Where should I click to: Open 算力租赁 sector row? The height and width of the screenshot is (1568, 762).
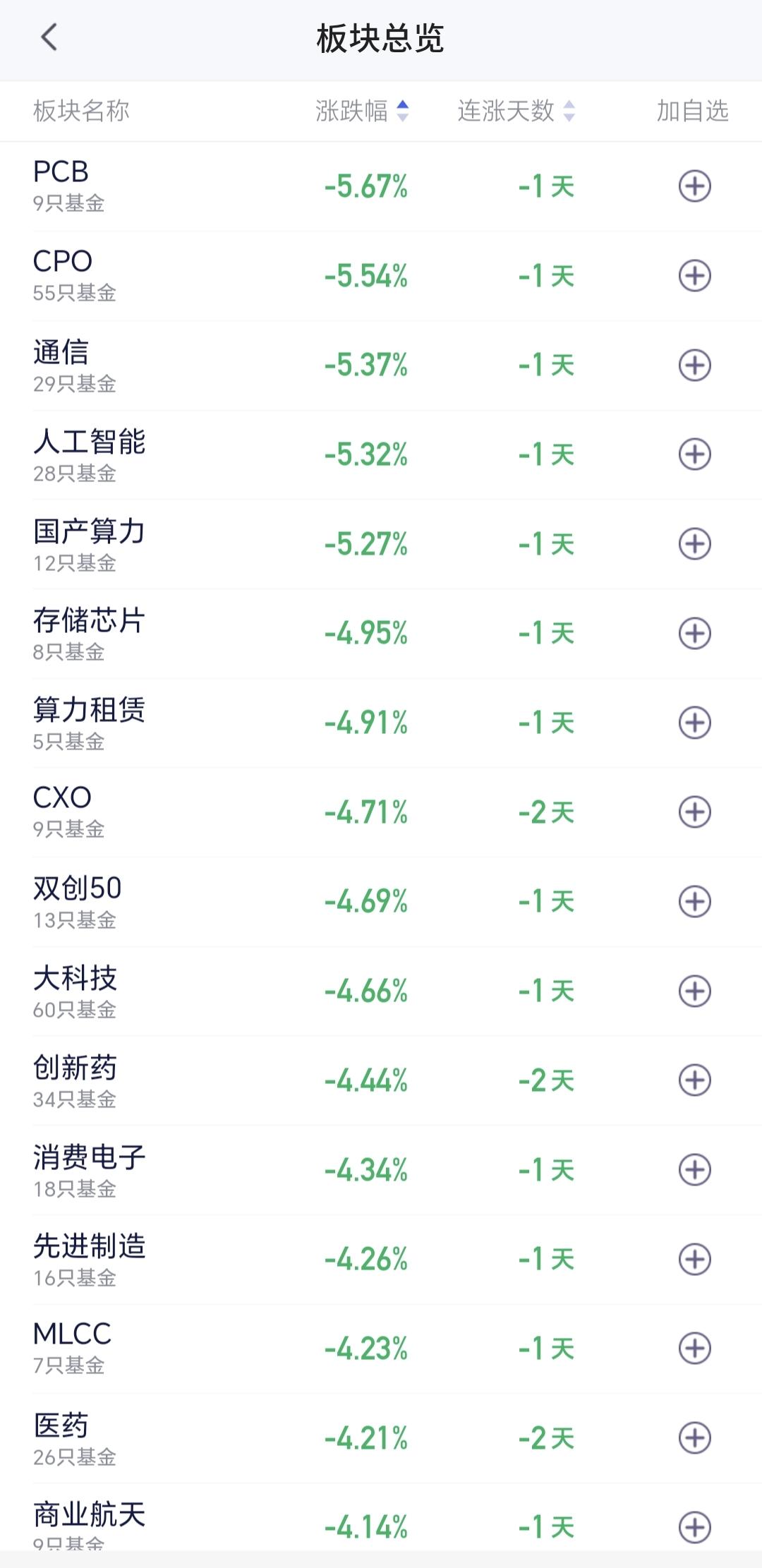381,723
